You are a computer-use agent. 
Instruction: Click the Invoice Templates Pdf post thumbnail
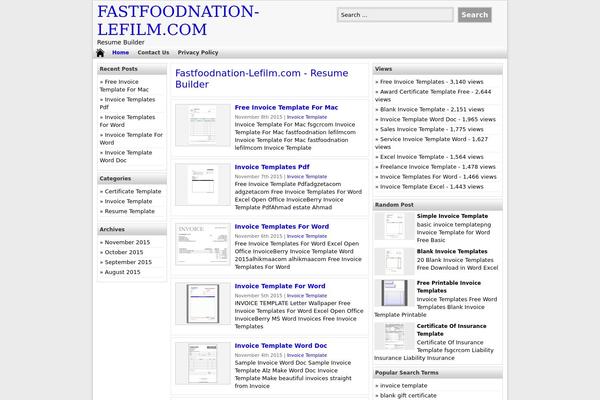point(203,184)
